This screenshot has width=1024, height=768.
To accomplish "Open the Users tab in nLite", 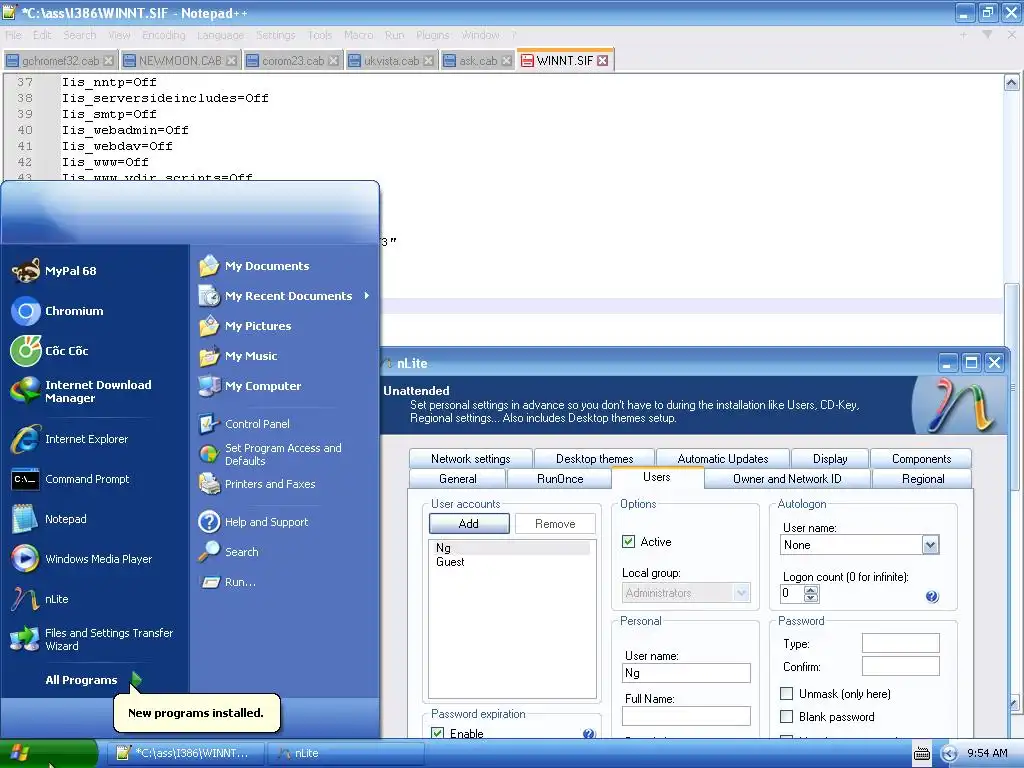I will 656,477.
